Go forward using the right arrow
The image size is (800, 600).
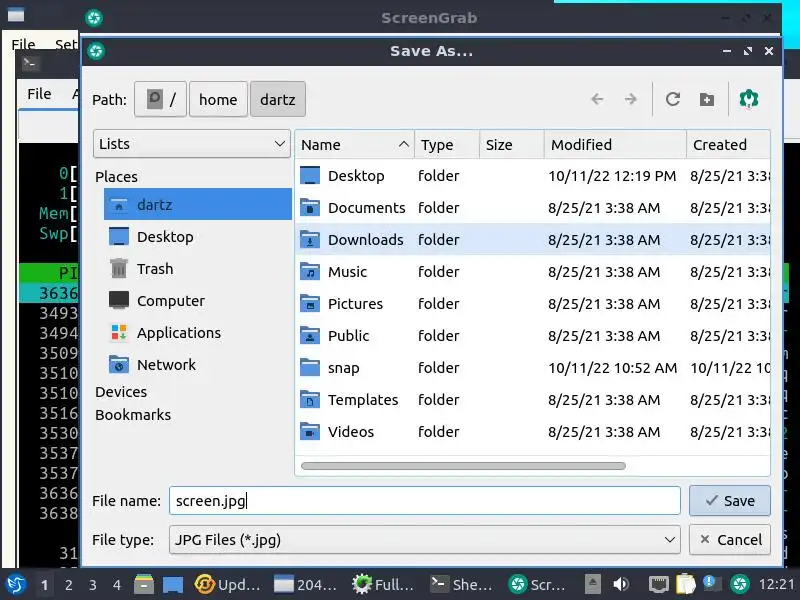point(630,99)
